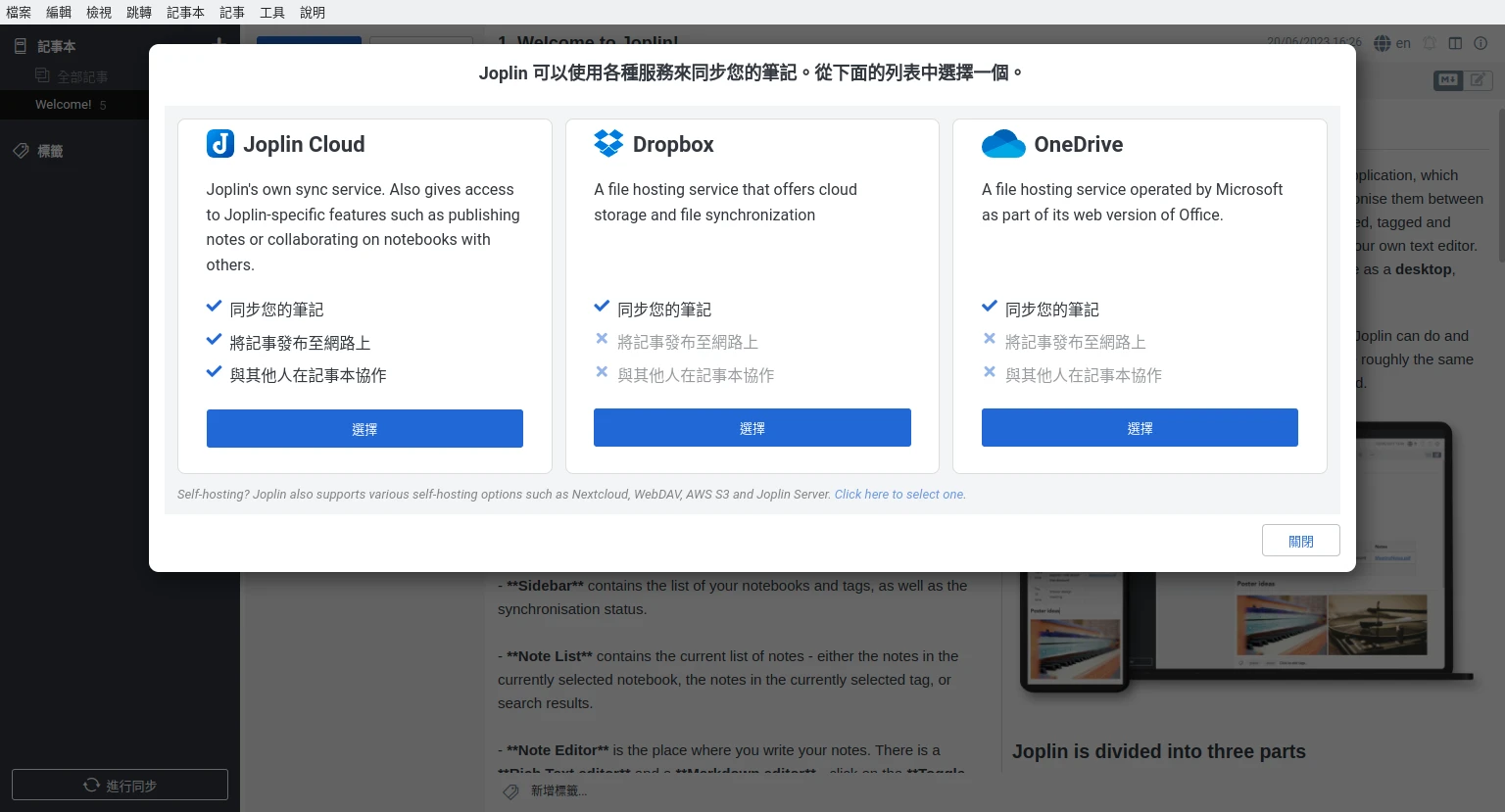Click 與其他人在記事本協作 under OneDrive
This screenshot has width=1505, height=812.
(1084, 375)
